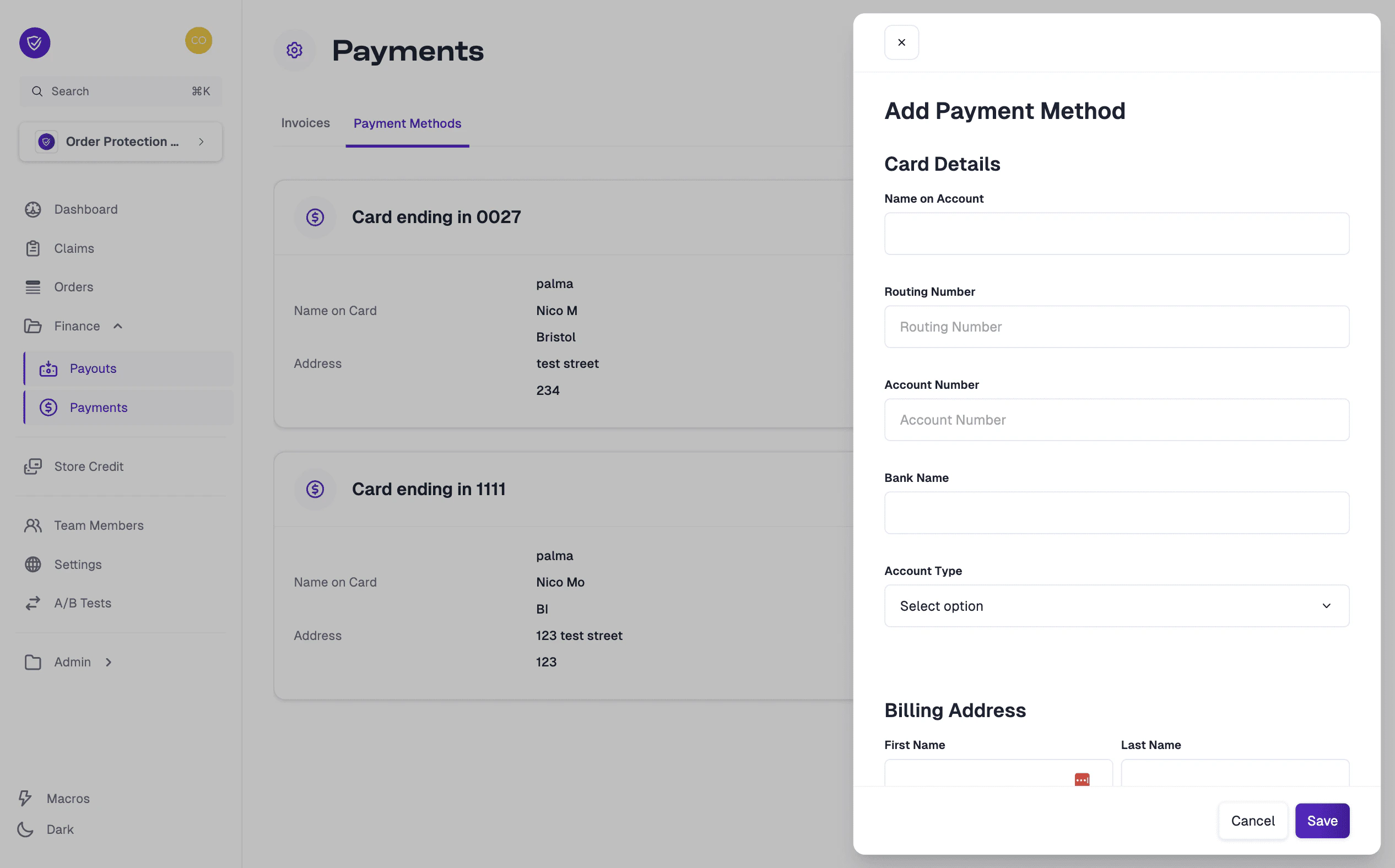Select the Payment Methods tab
The width and height of the screenshot is (1395, 868).
(407, 123)
